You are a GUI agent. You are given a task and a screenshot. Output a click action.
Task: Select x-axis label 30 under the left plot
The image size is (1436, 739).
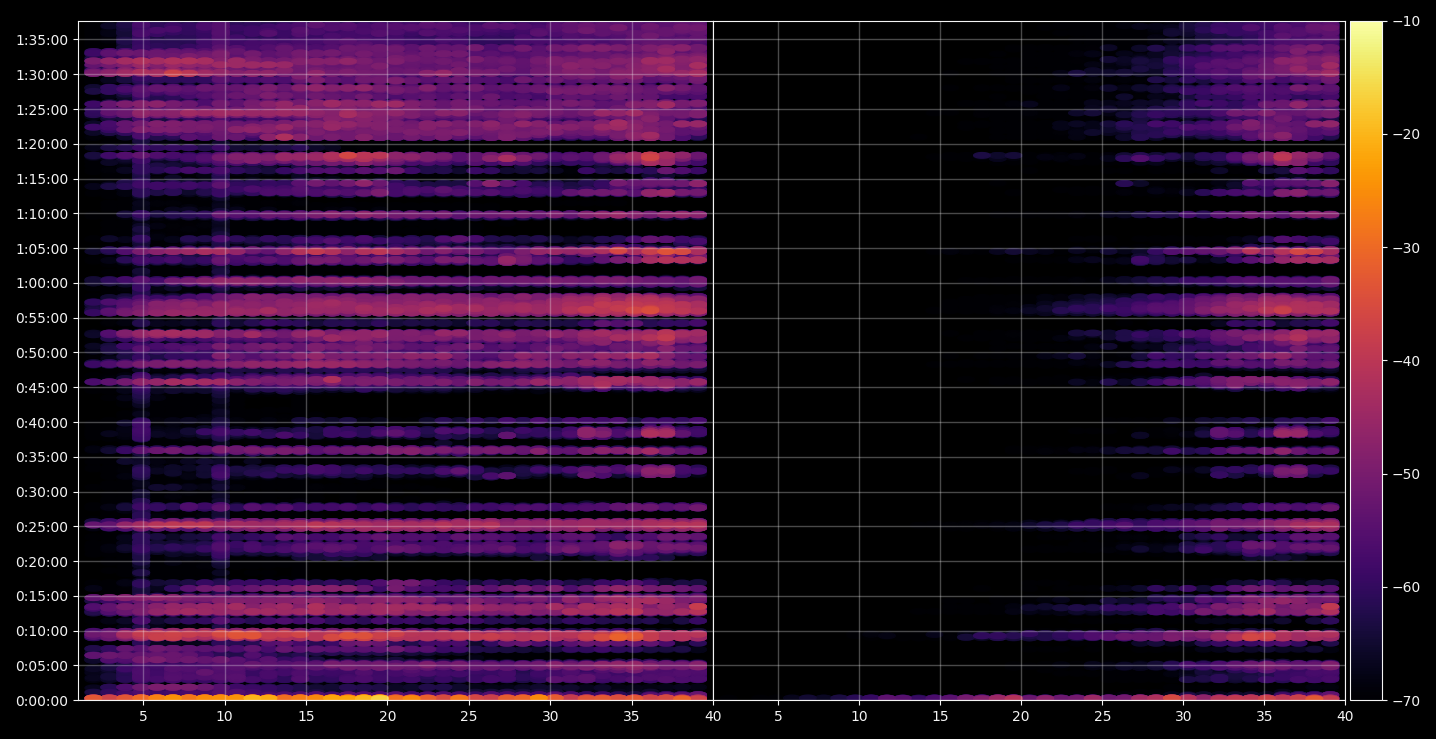[x=550, y=716]
